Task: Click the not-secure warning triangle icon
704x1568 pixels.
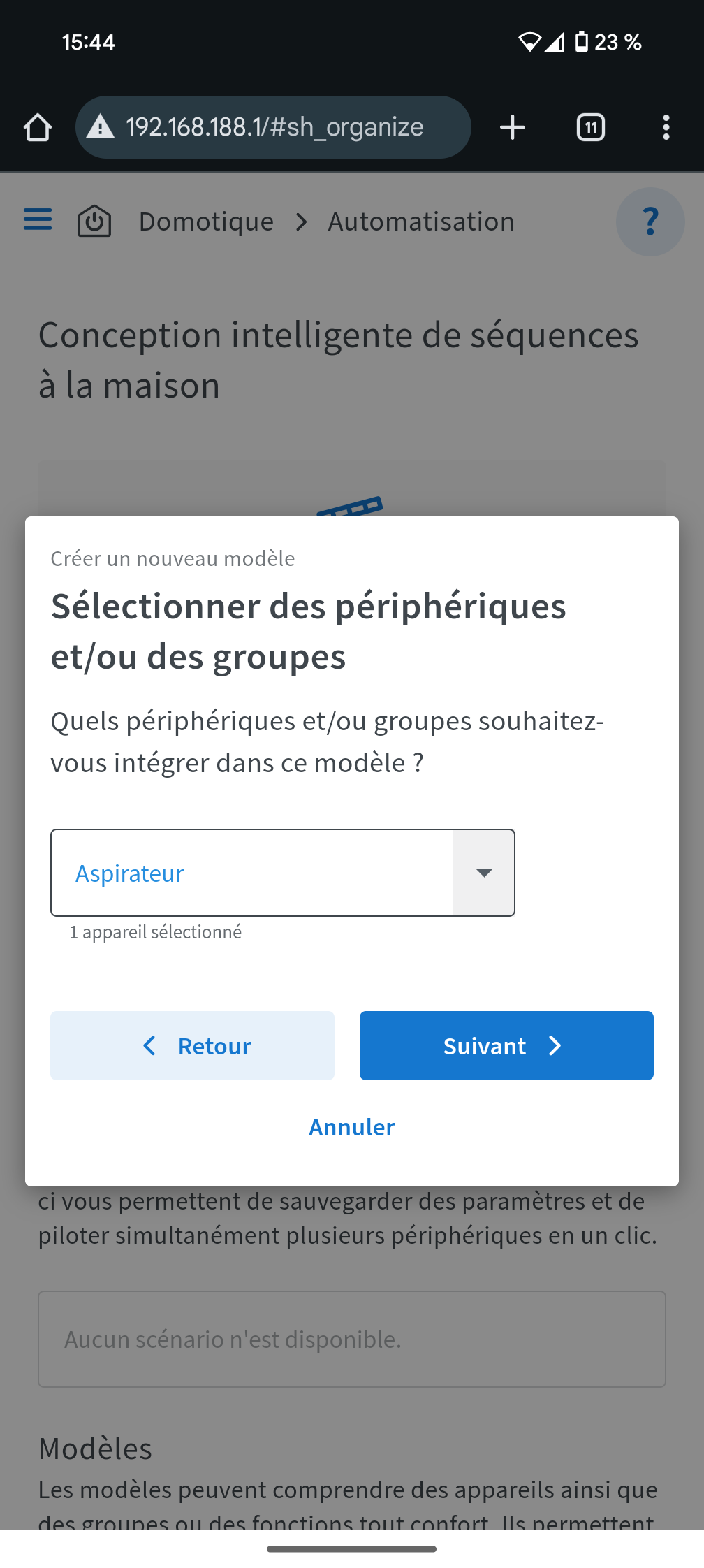Action: (x=101, y=127)
